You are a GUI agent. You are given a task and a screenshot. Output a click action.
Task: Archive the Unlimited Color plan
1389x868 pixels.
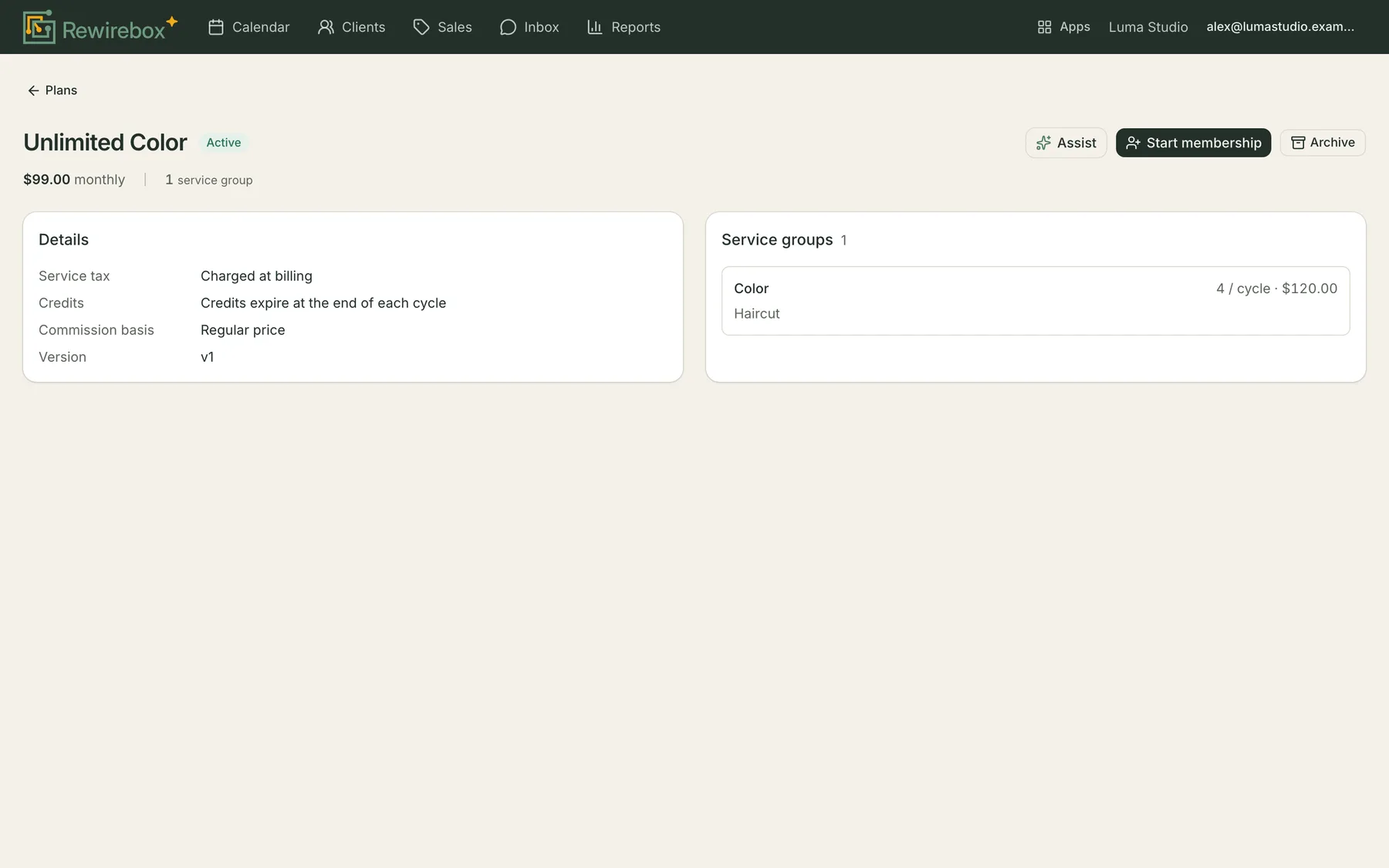point(1323,143)
